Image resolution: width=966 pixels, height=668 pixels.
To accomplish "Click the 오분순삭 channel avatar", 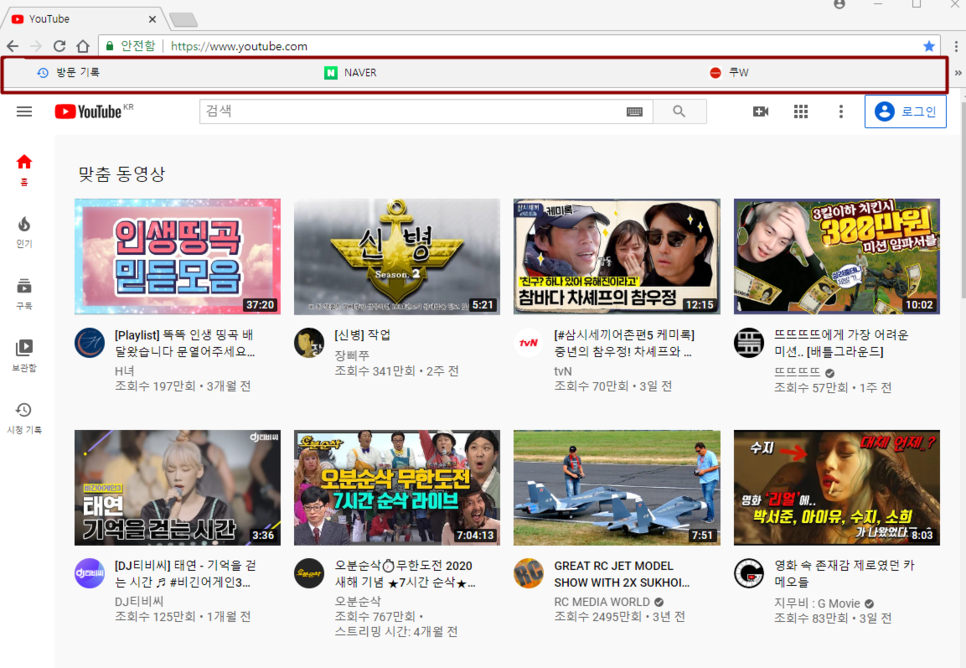I will pos(309,573).
